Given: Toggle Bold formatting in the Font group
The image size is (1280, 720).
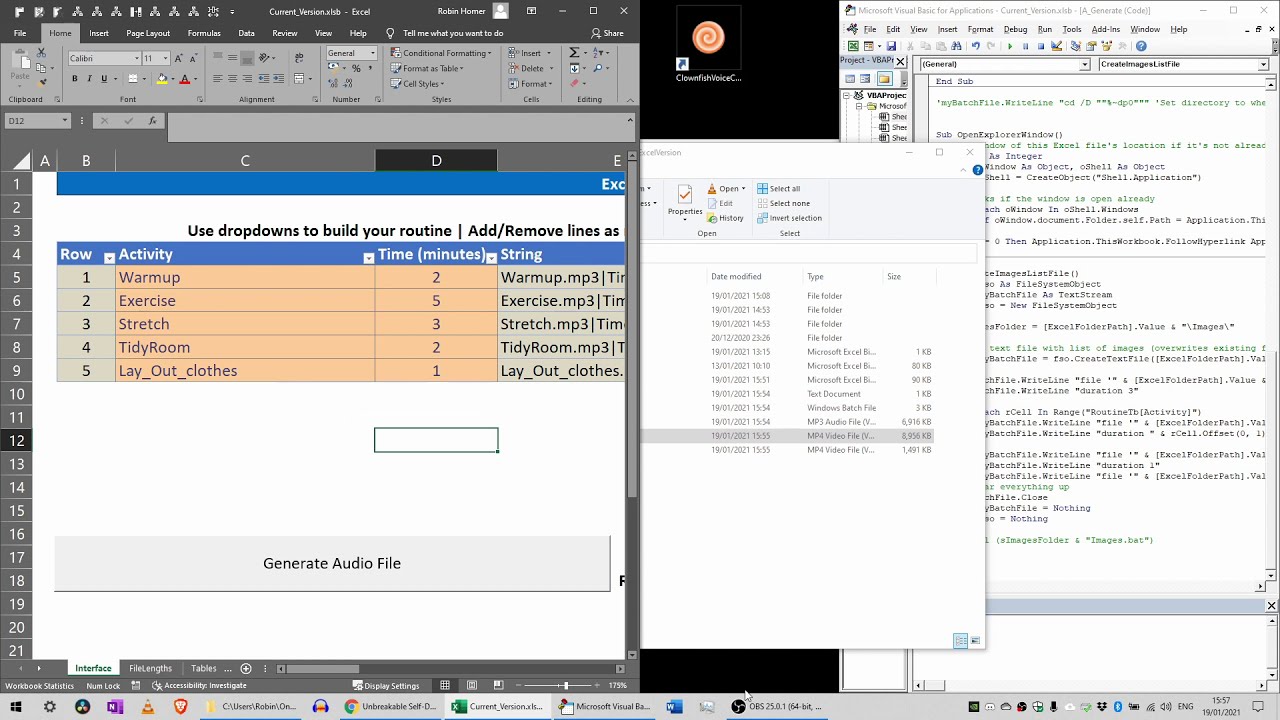Looking at the screenshot, I should click(x=74, y=79).
